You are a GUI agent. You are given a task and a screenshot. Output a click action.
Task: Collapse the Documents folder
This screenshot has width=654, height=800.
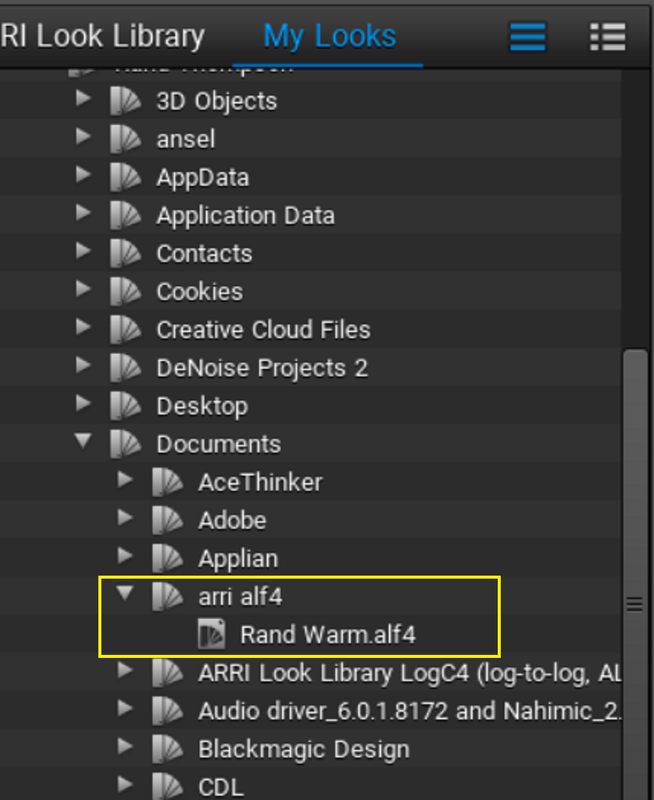point(83,441)
